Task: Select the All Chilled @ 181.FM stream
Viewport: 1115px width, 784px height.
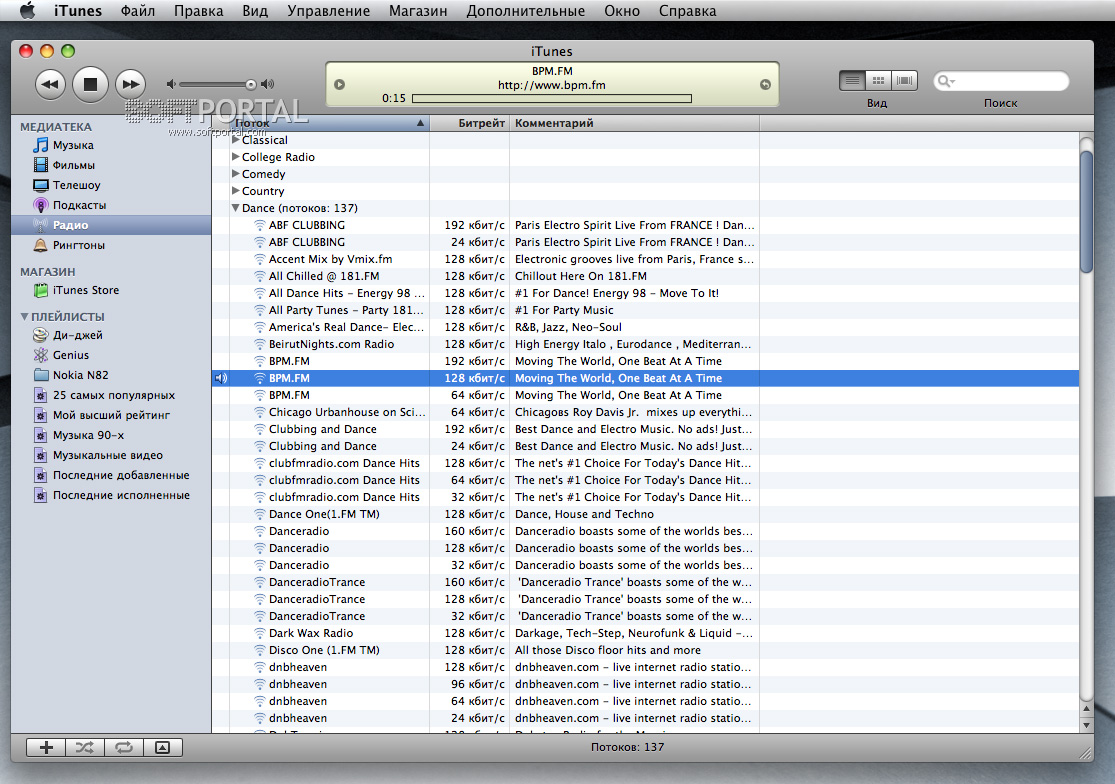Action: 645,276
